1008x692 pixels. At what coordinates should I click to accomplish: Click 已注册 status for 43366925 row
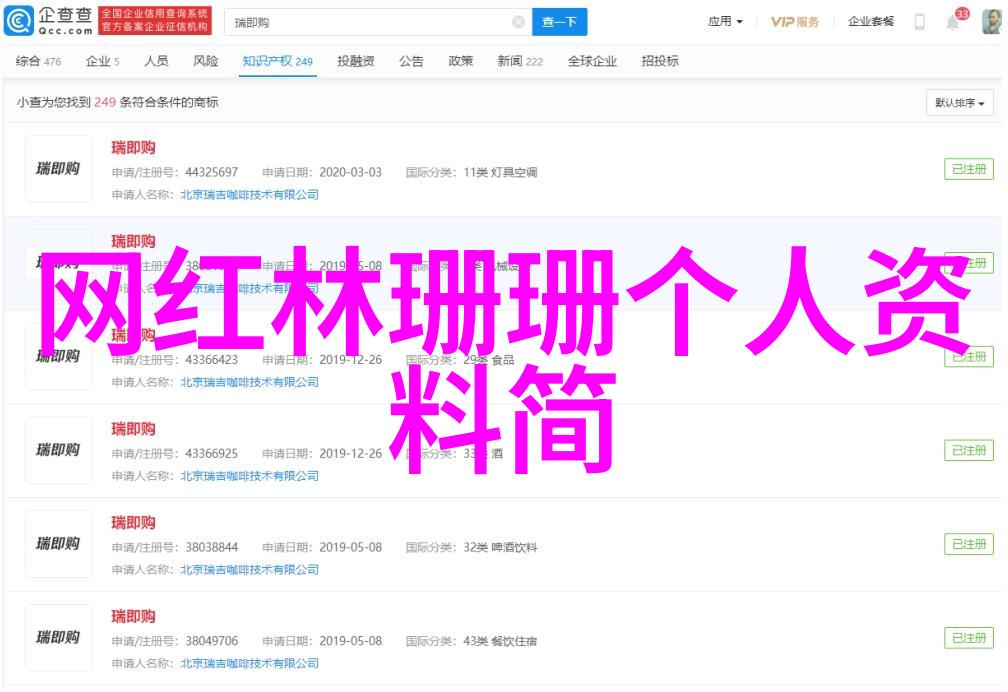pos(969,450)
